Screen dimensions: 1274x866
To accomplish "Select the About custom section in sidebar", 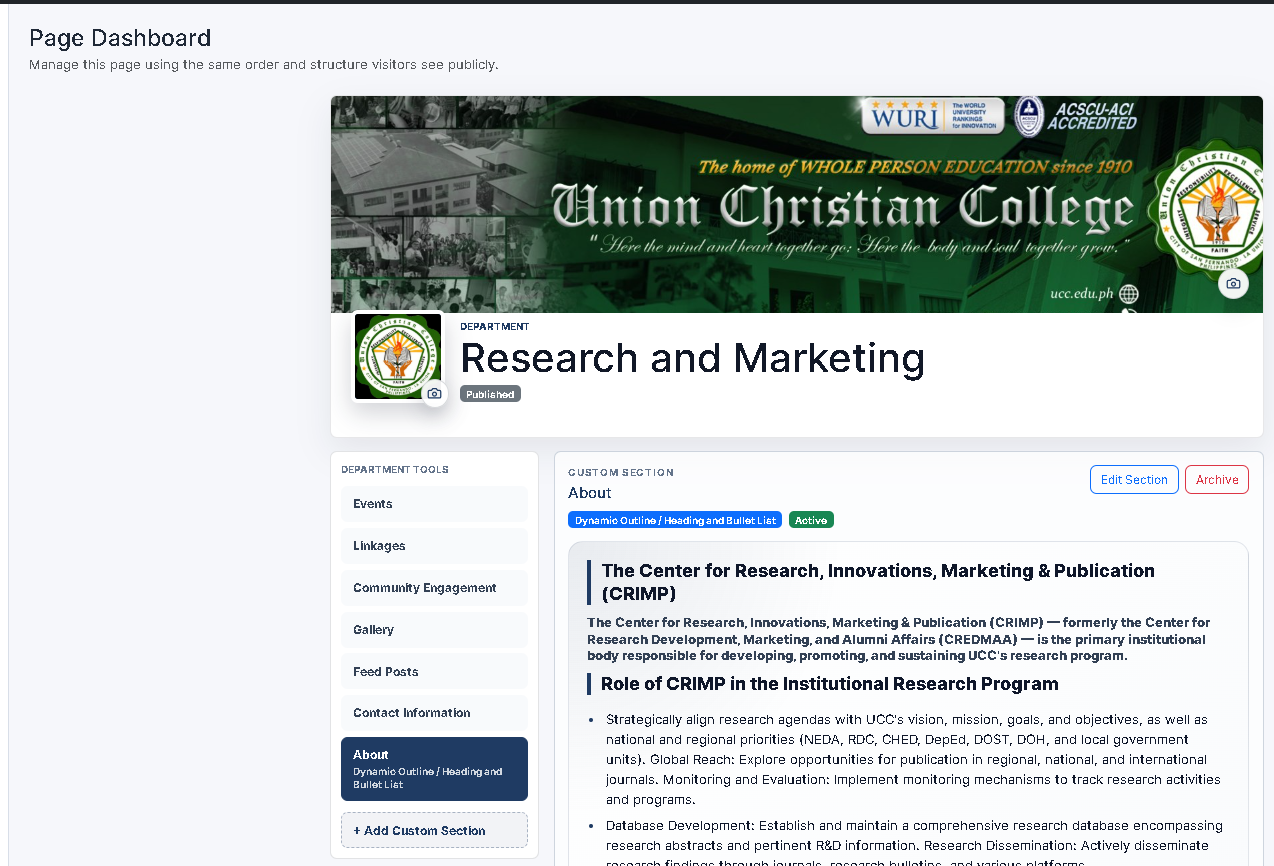I will (434, 769).
